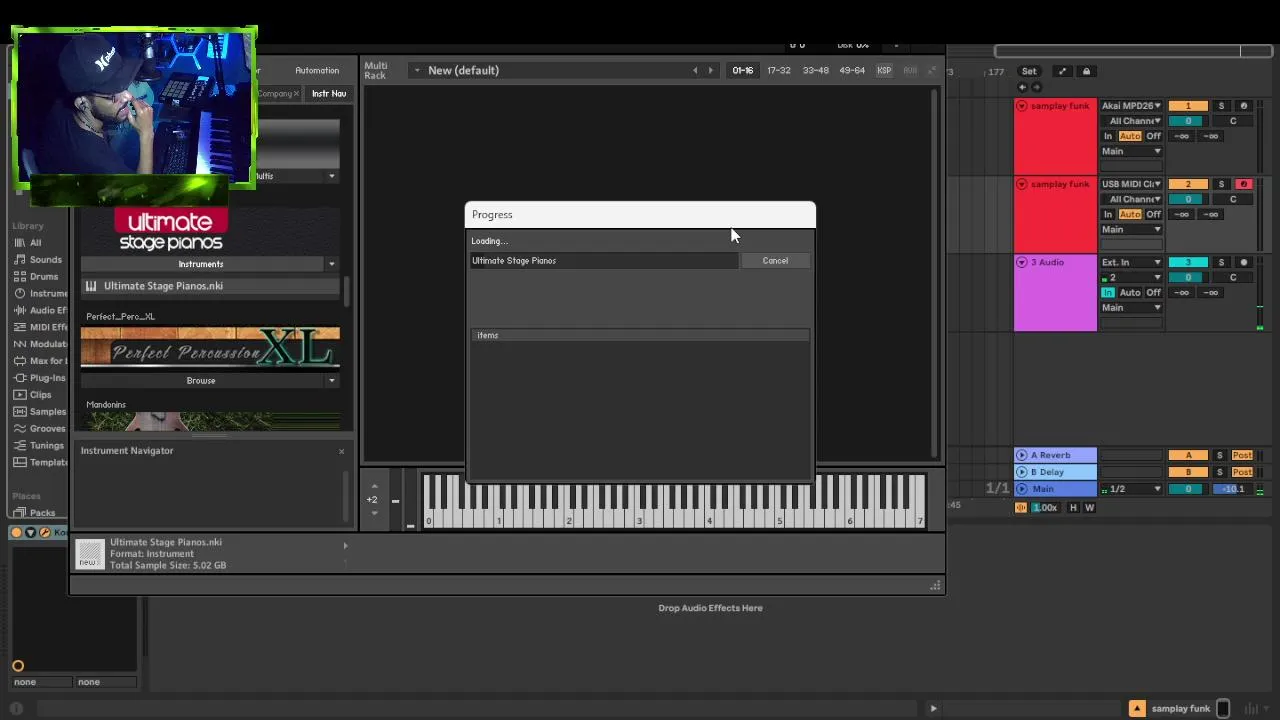The height and width of the screenshot is (720, 1280).
Task: Open the New (default) multi preset dropdown
Action: click(416, 70)
